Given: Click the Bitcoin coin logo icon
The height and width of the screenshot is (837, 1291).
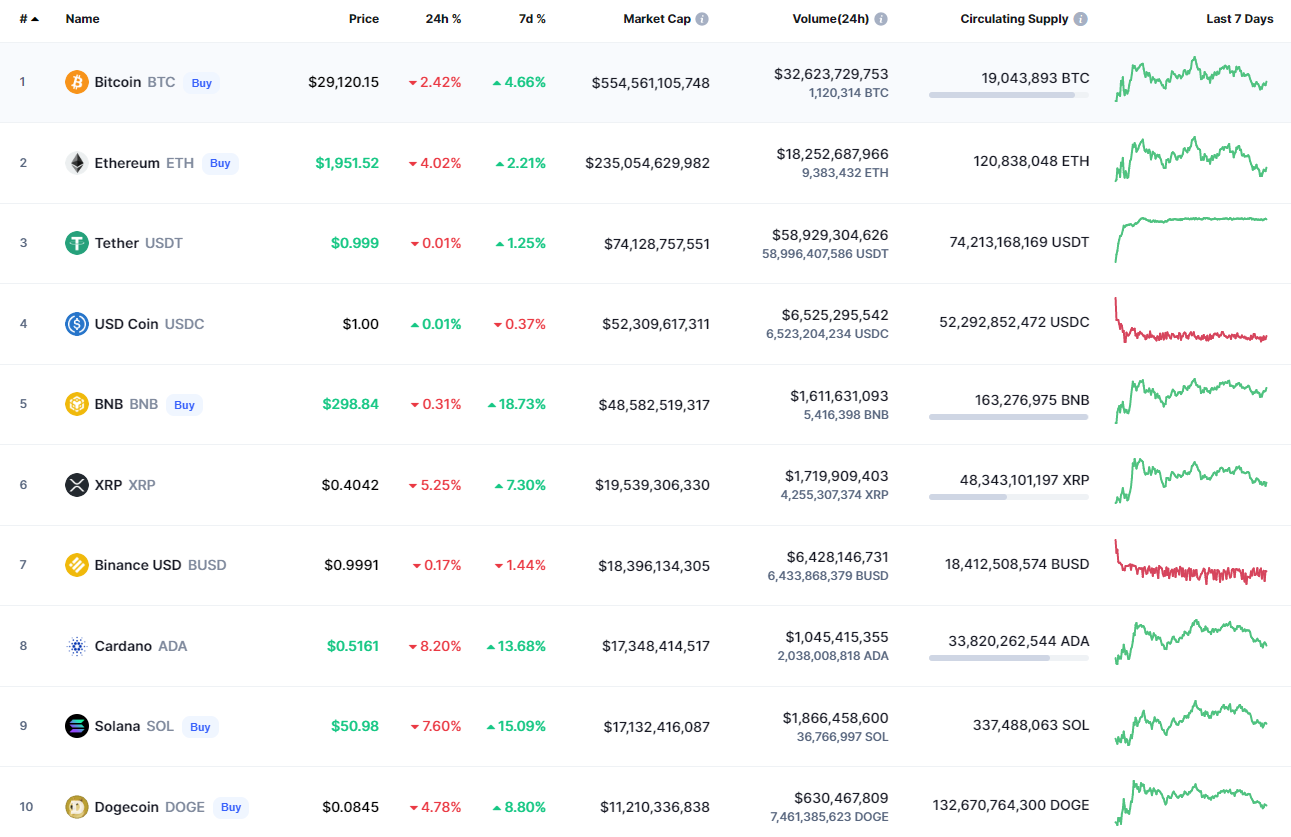Looking at the screenshot, I should (x=77, y=82).
